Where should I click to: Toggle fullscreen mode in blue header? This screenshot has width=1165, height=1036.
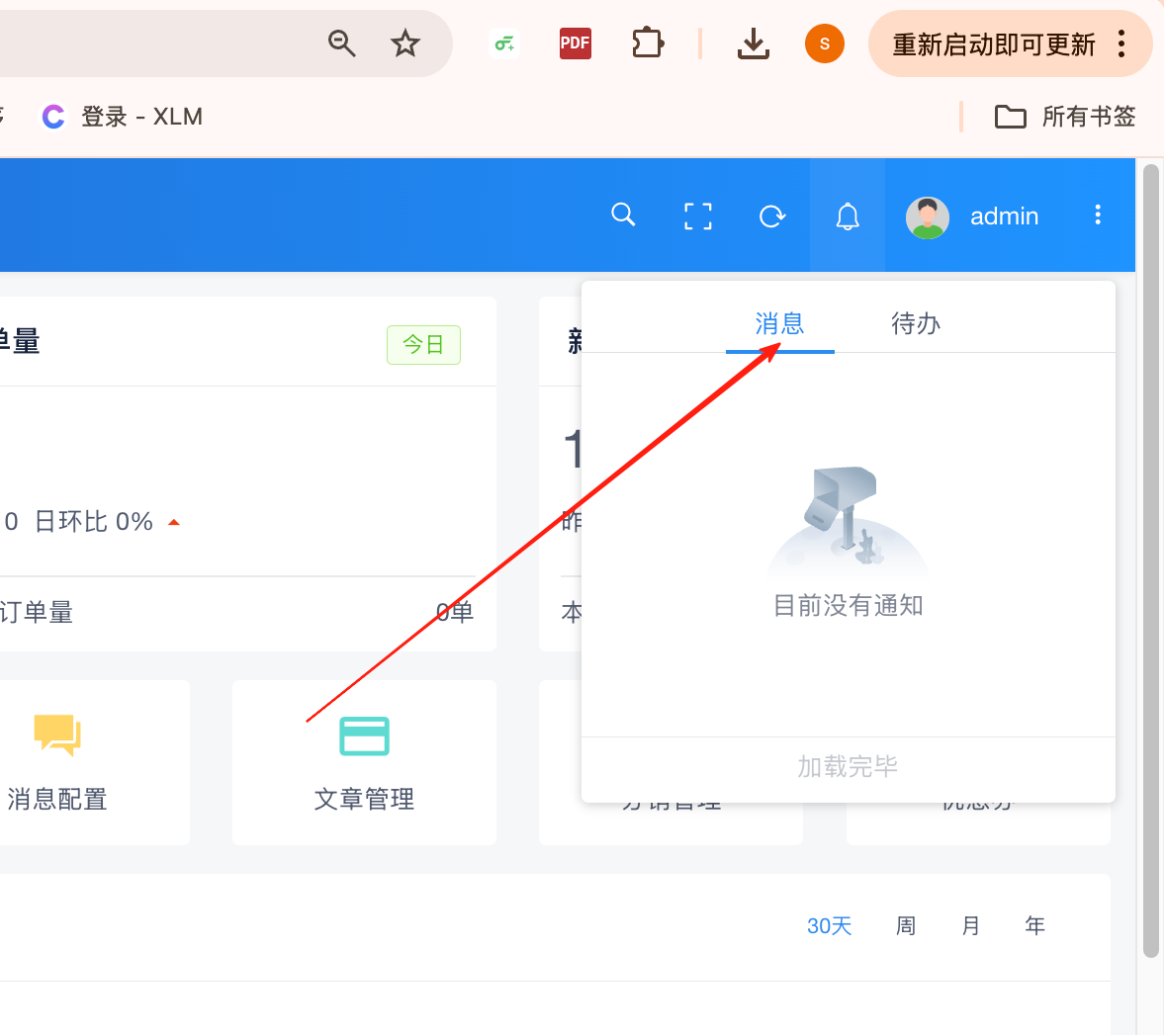click(x=697, y=216)
